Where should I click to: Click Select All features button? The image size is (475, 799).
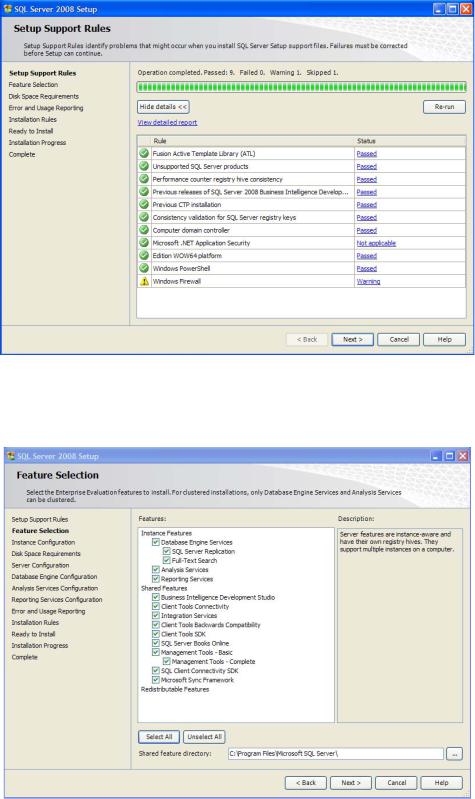click(x=159, y=736)
